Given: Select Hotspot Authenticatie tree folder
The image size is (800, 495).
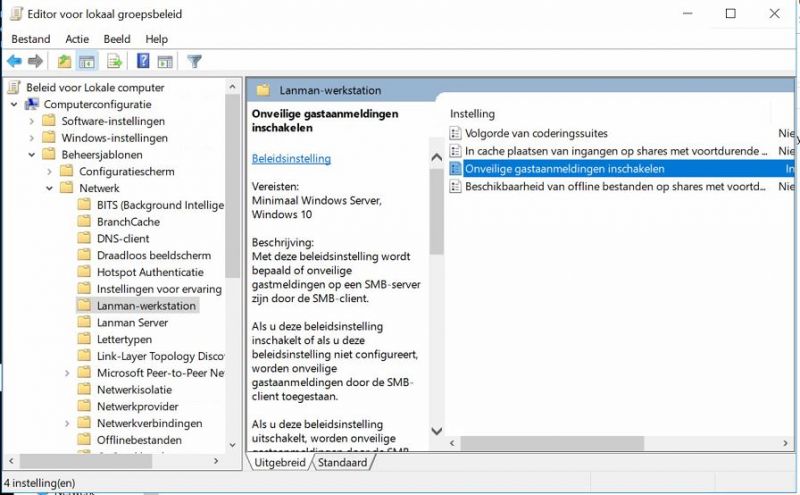Looking at the screenshot, I should pyautogui.click(x=150, y=272).
